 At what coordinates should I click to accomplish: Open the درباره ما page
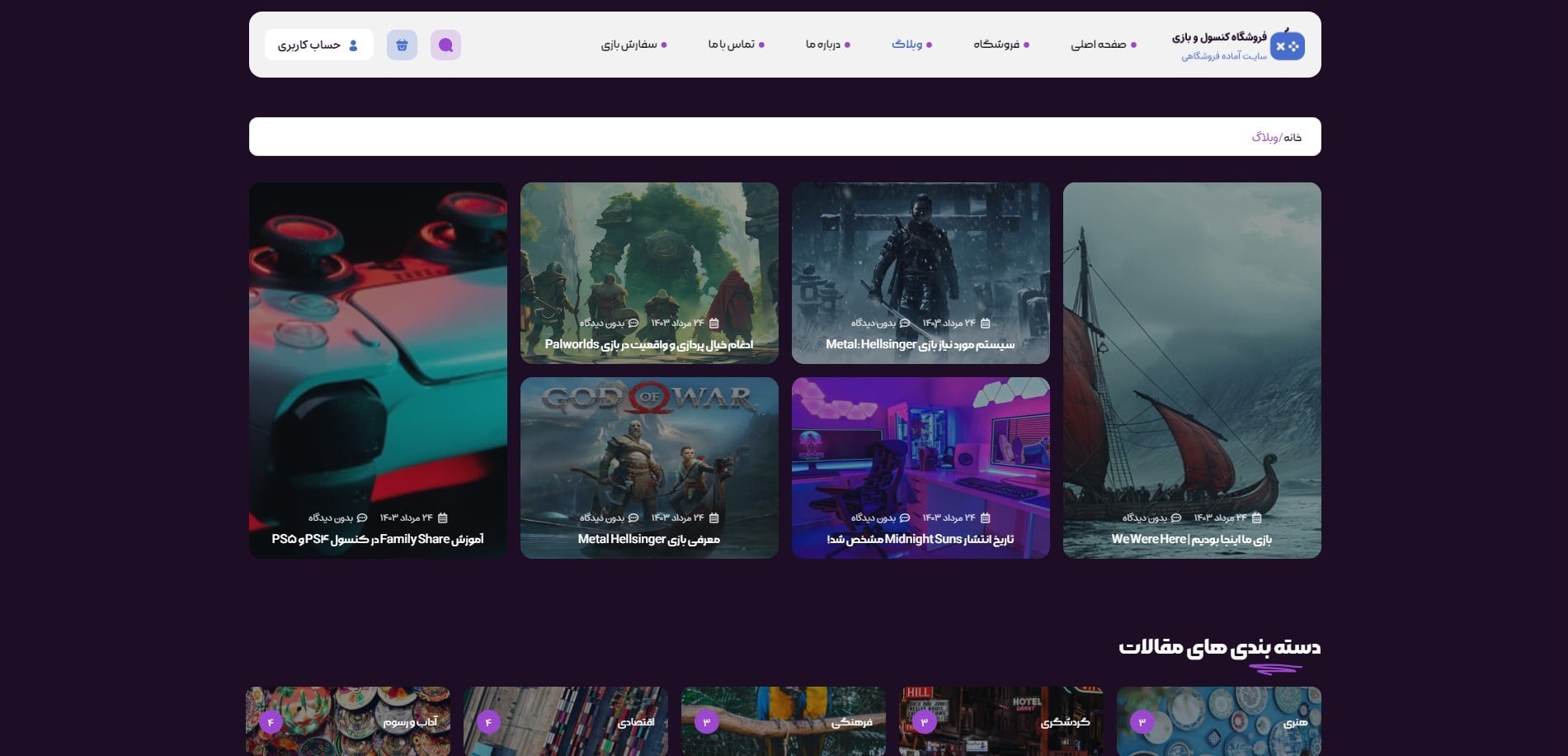(x=828, y=45)
